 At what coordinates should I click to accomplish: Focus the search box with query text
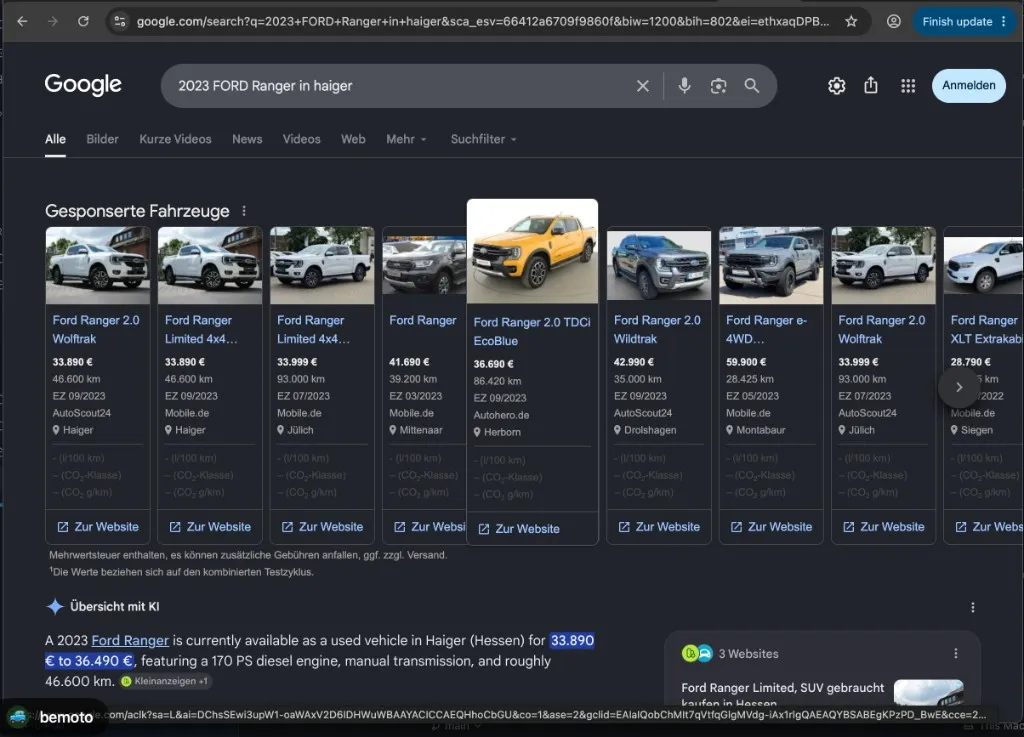[398, 86]
